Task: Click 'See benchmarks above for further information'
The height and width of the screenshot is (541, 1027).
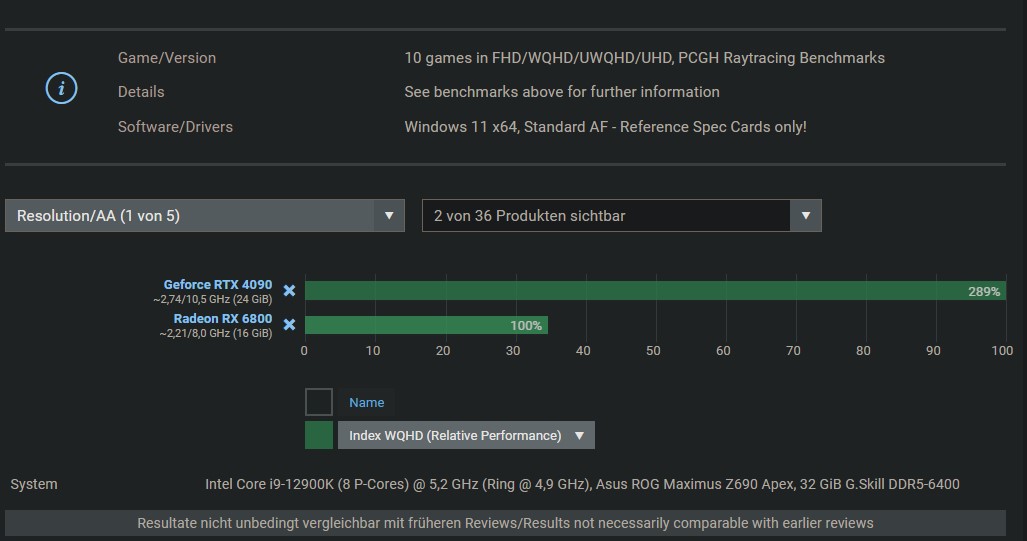Action: click(x=562, y=92)
